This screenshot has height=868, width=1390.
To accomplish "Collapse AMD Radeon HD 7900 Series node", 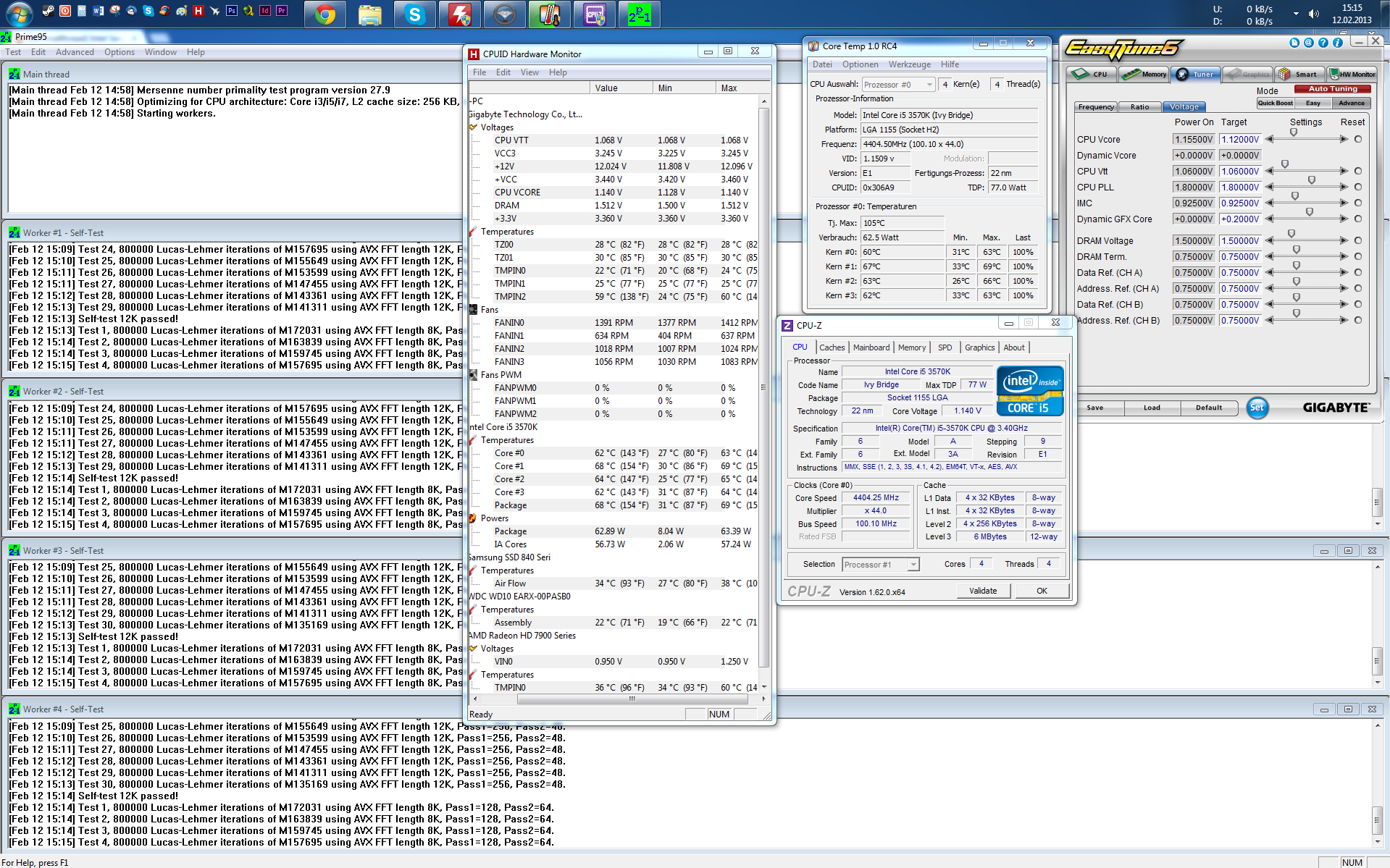I will (522, 636).
